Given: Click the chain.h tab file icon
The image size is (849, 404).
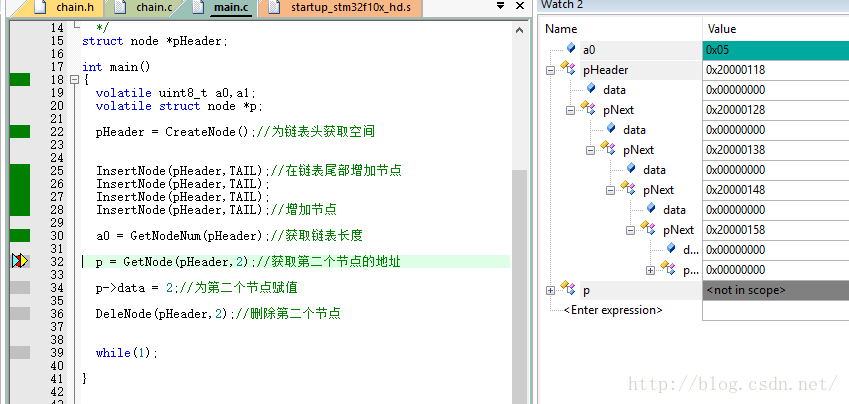Looking at the screenshot, I should click(40, 7).
